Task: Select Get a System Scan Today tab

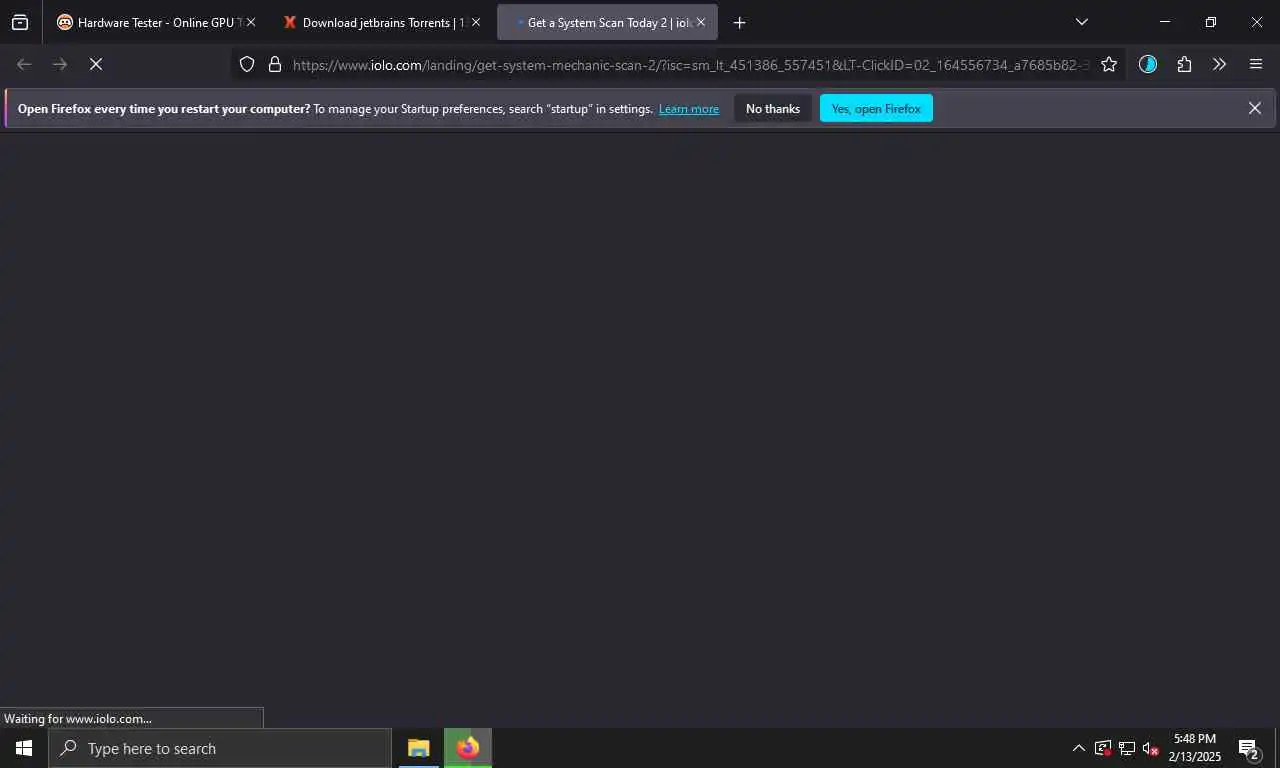Action: click(x=607, y=22)
